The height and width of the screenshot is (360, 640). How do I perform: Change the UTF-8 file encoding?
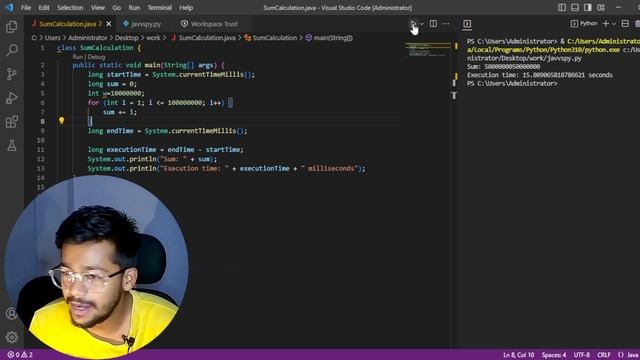582,355
